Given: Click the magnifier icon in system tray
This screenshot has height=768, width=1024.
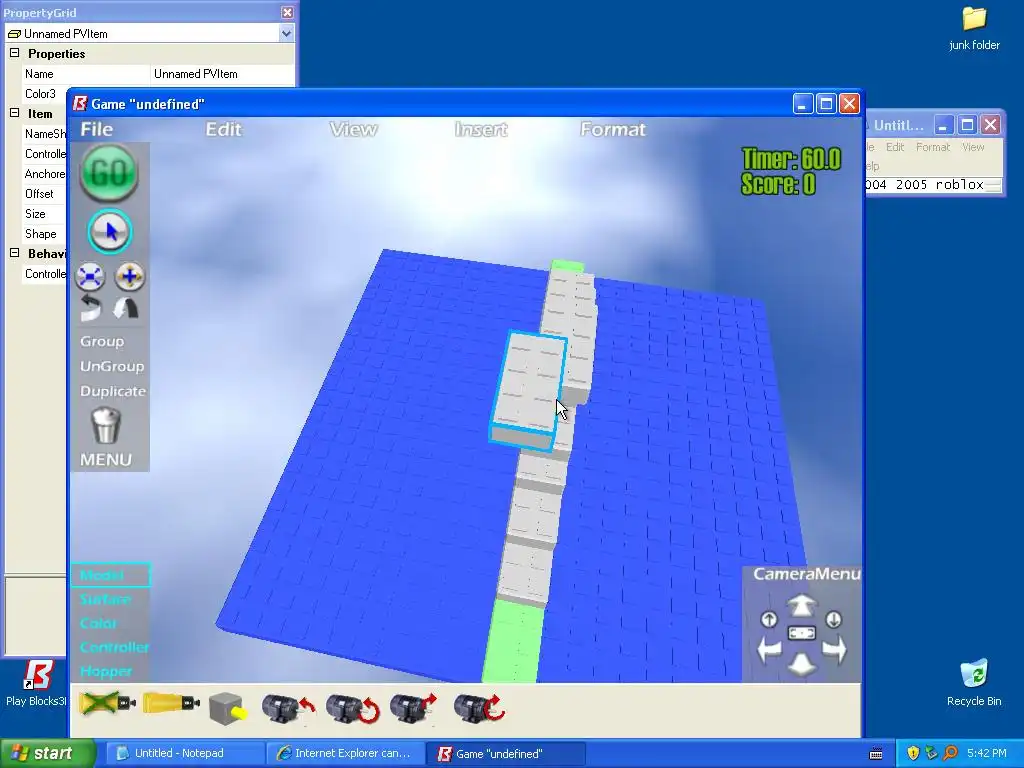Looking at the screenshot, I should [x=951, y=753].
